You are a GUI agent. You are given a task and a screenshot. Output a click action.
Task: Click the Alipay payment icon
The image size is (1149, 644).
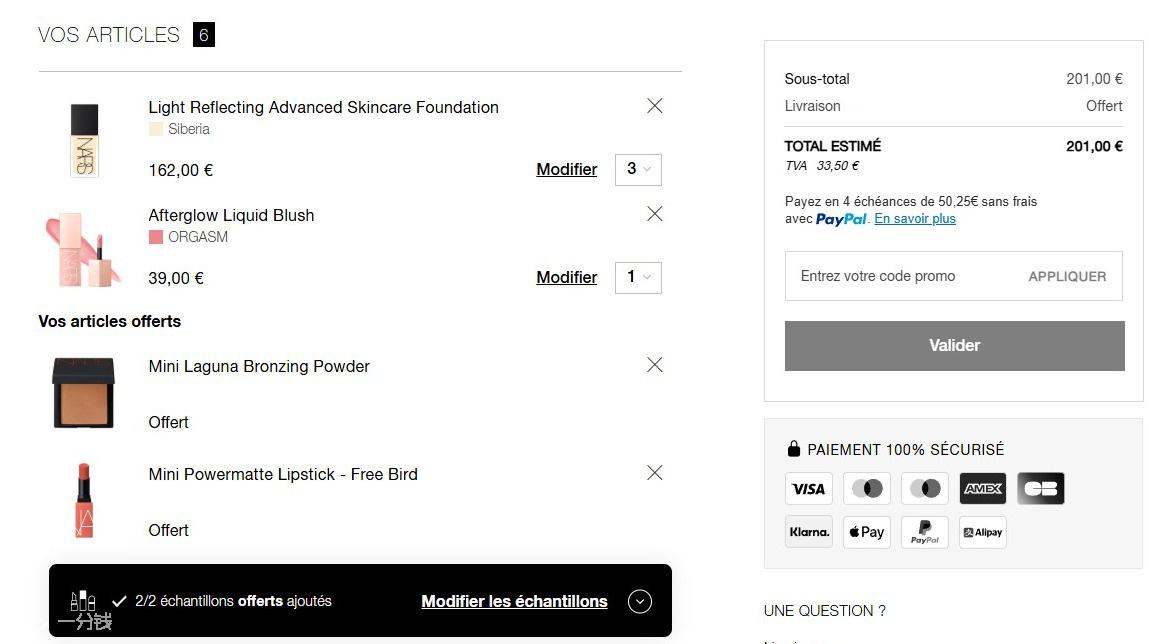tap(983, 533)
